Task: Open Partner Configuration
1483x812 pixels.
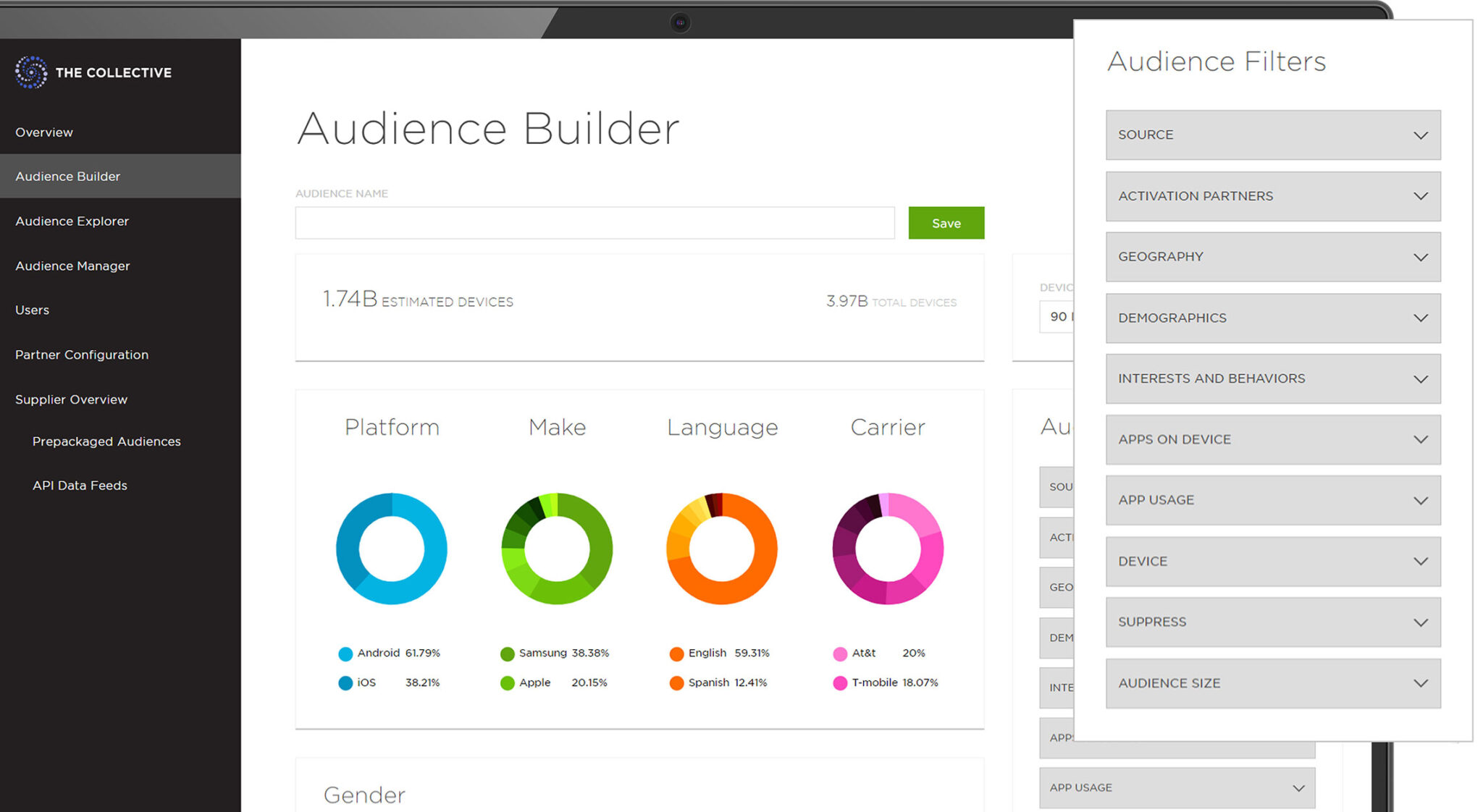Action: tap(81, 355)
